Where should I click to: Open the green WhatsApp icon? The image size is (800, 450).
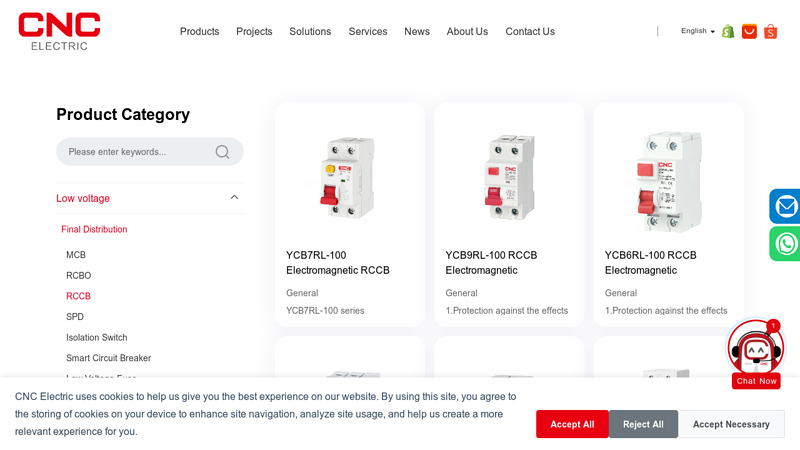pyautogui.click(x=785, y=244)
